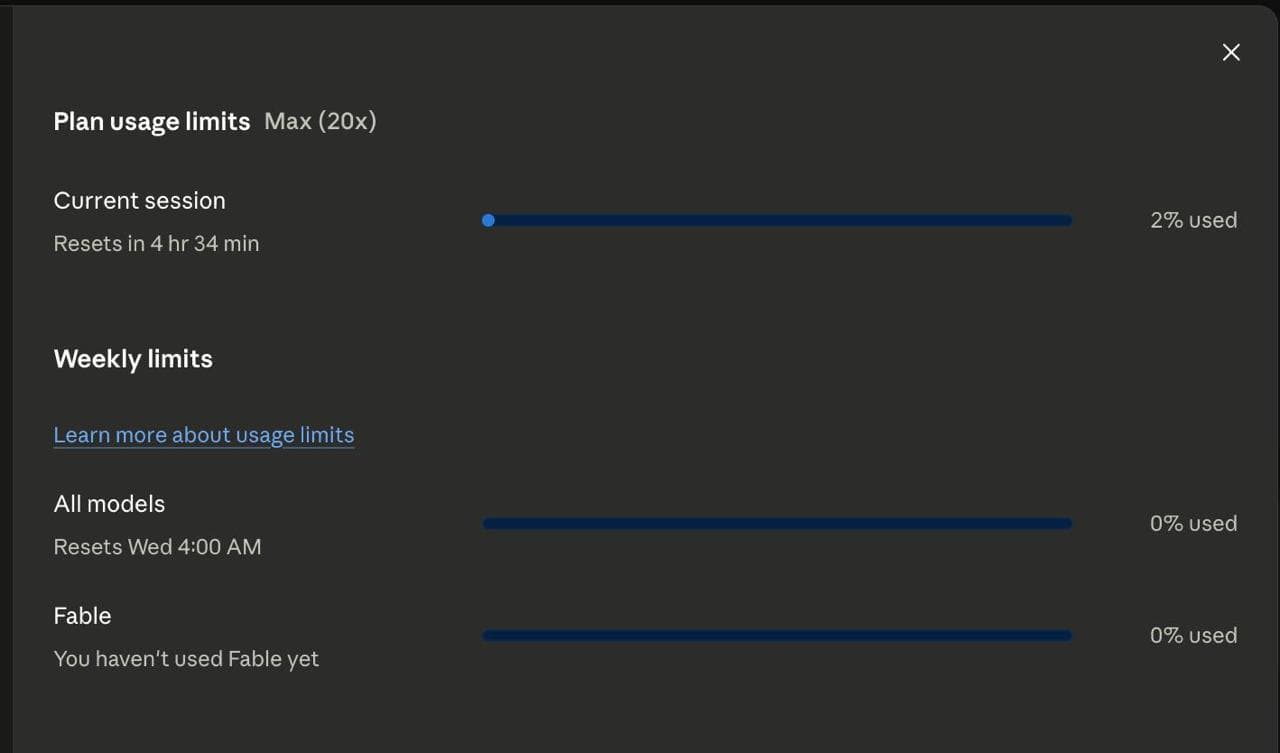The image size is (1280, 753).
Task: Click the 2% used indicator
Action: [x=1193, y=220]
